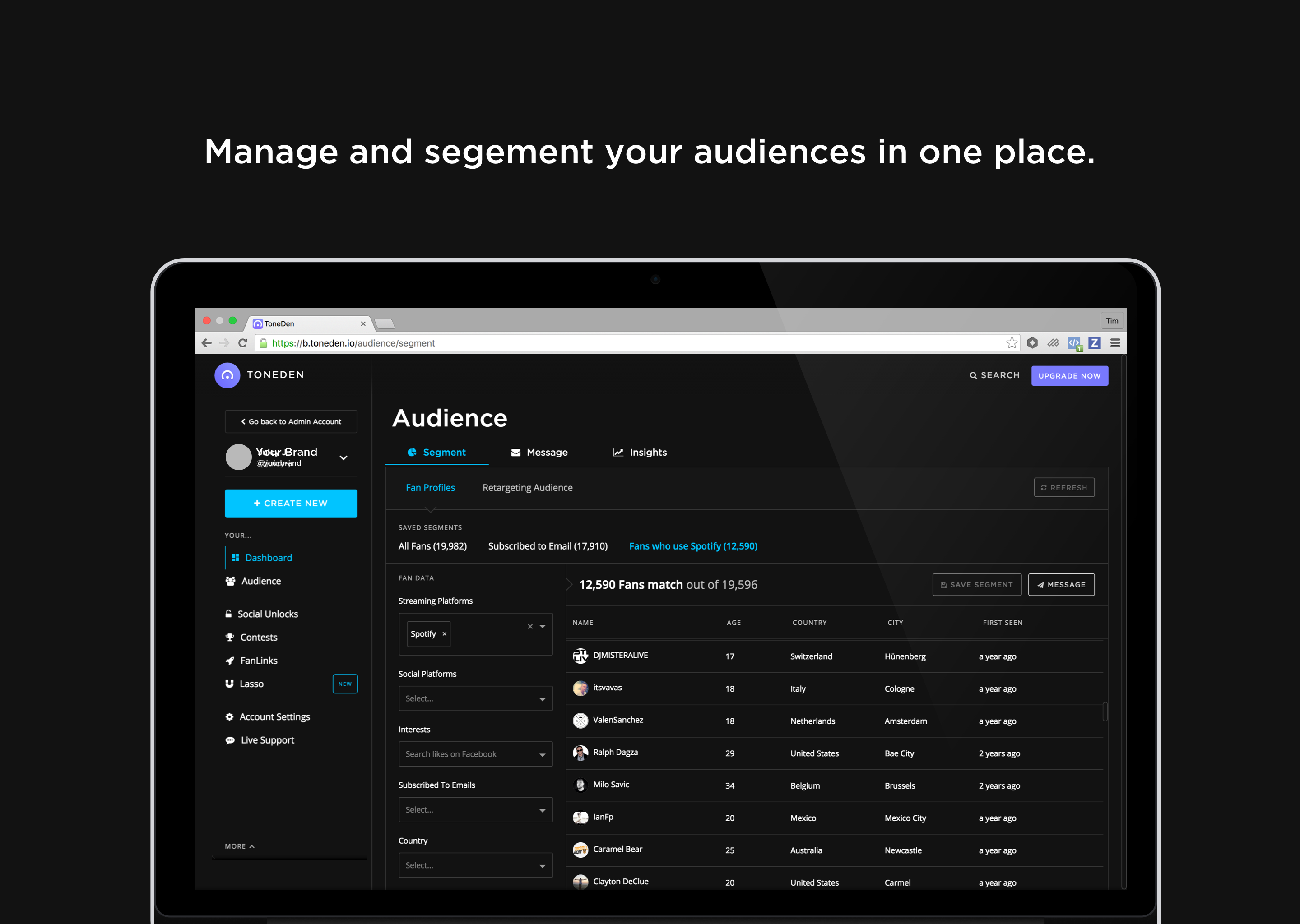The image size is (1300, 924).
Task: Switch to Retargeting Audience tab
Action: [x=527, y=488]
